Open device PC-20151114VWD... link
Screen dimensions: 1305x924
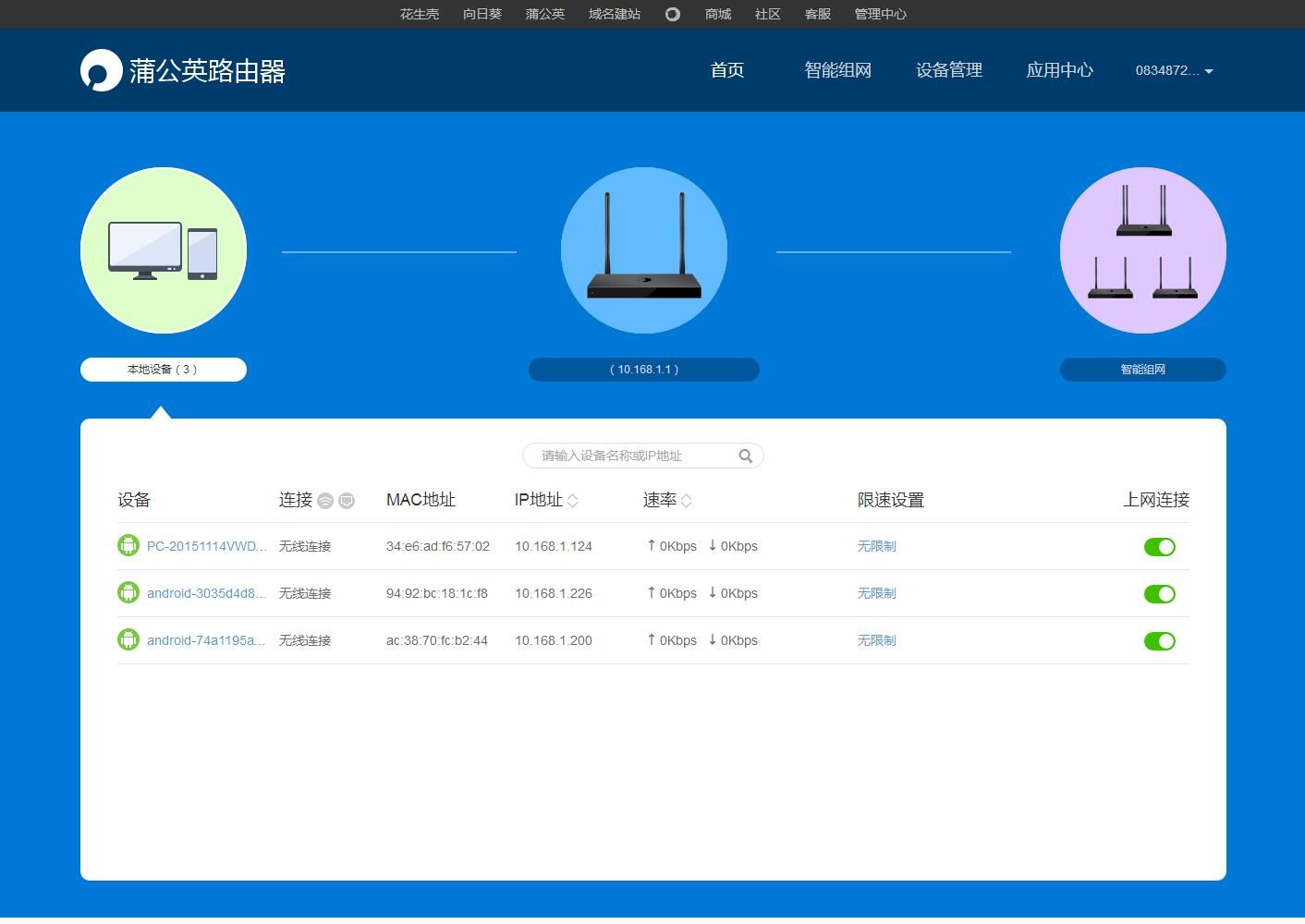pyautogui.click(x=207, y=546)
